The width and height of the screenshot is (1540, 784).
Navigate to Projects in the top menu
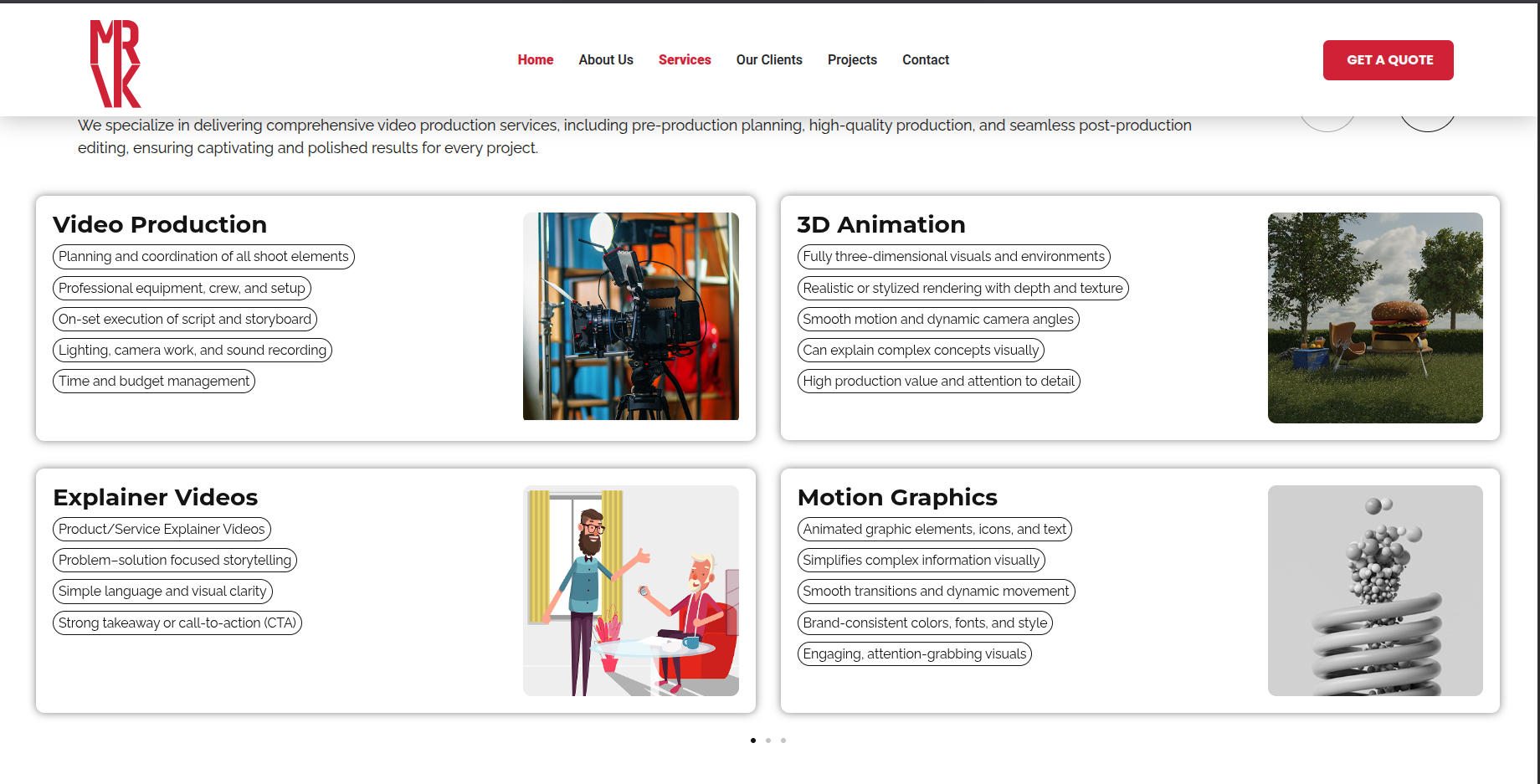click(x=851, y=60)
